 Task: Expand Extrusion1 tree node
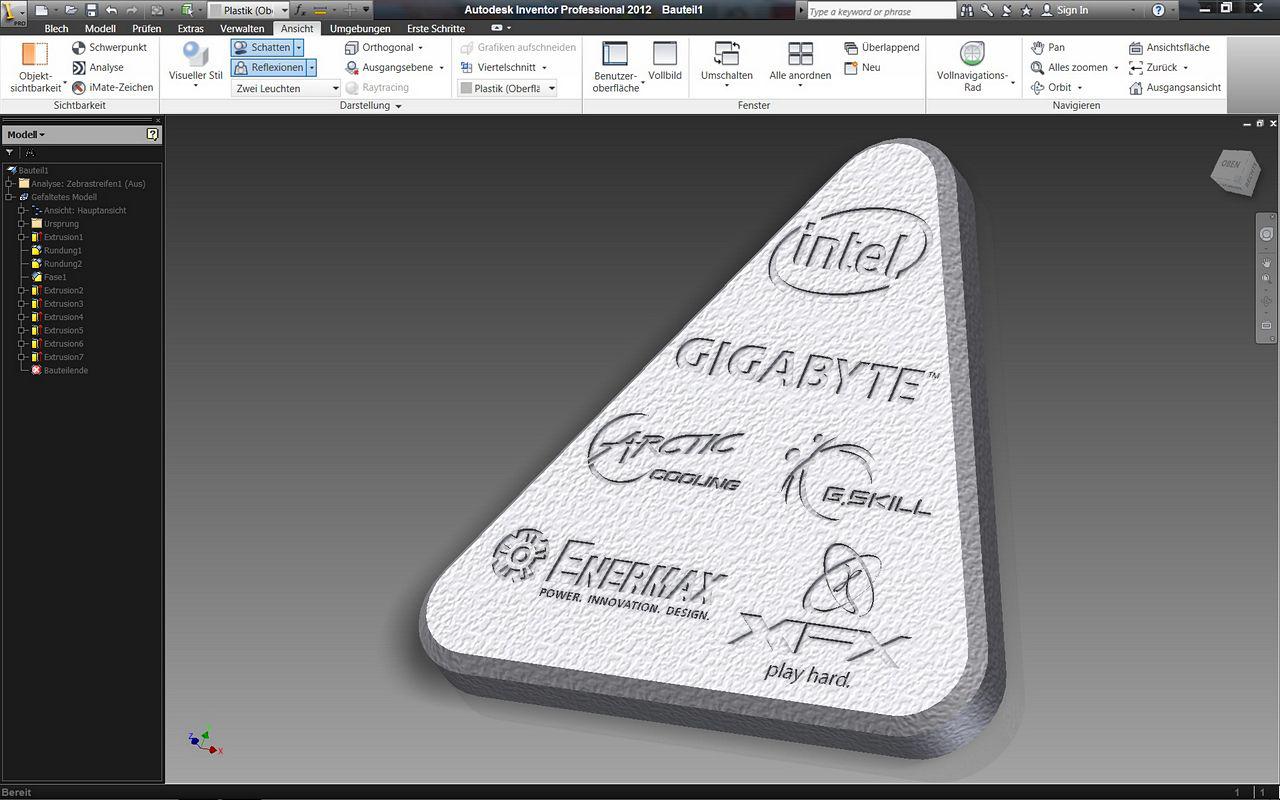pos(22,237)
